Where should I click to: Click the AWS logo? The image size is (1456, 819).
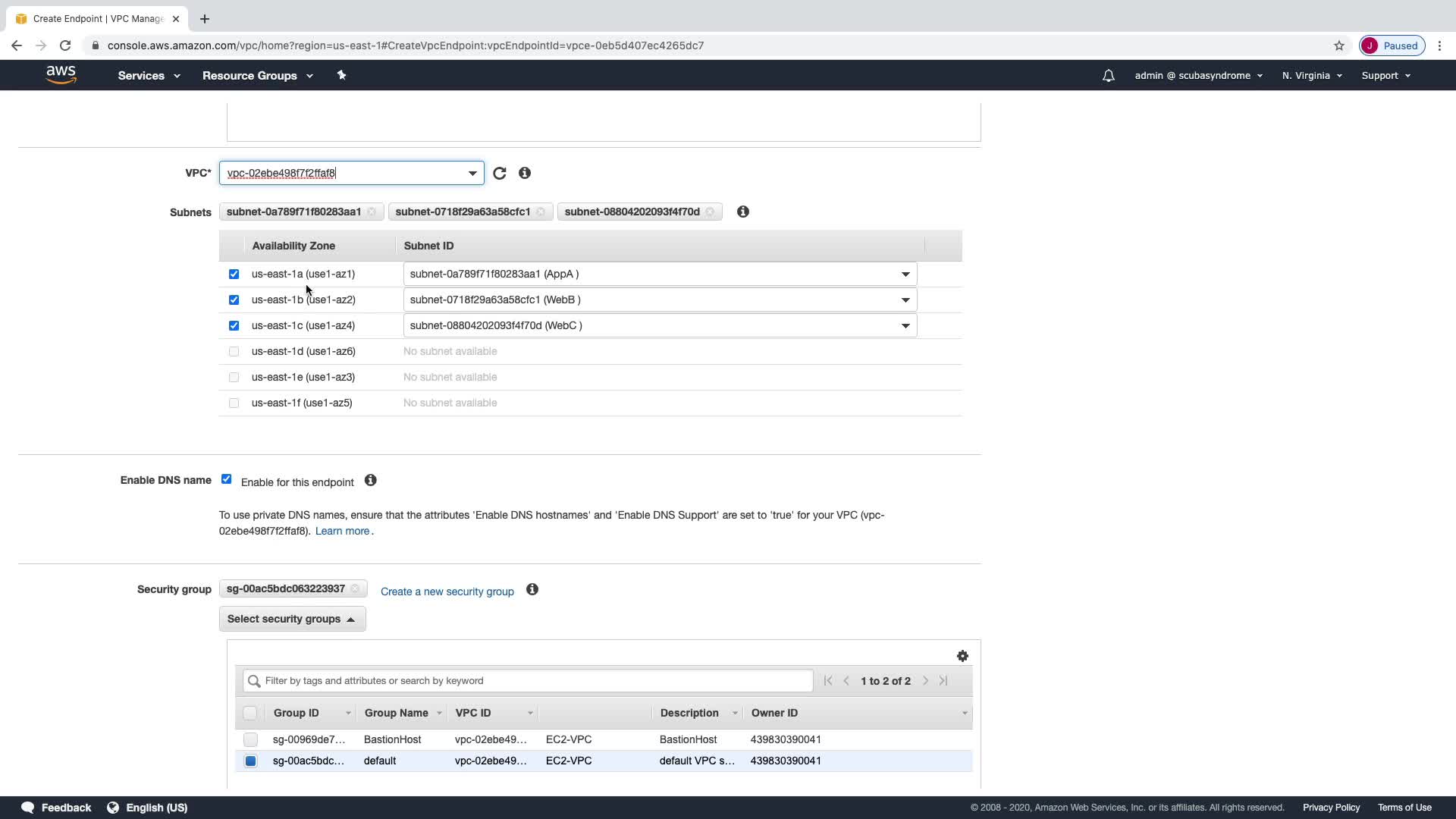(x=61, y=75)
